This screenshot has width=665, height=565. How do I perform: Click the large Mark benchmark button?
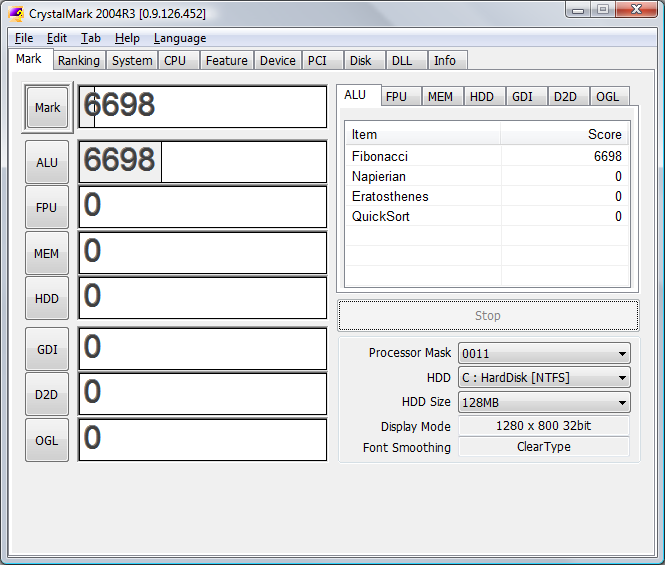[x=47, y=107]
